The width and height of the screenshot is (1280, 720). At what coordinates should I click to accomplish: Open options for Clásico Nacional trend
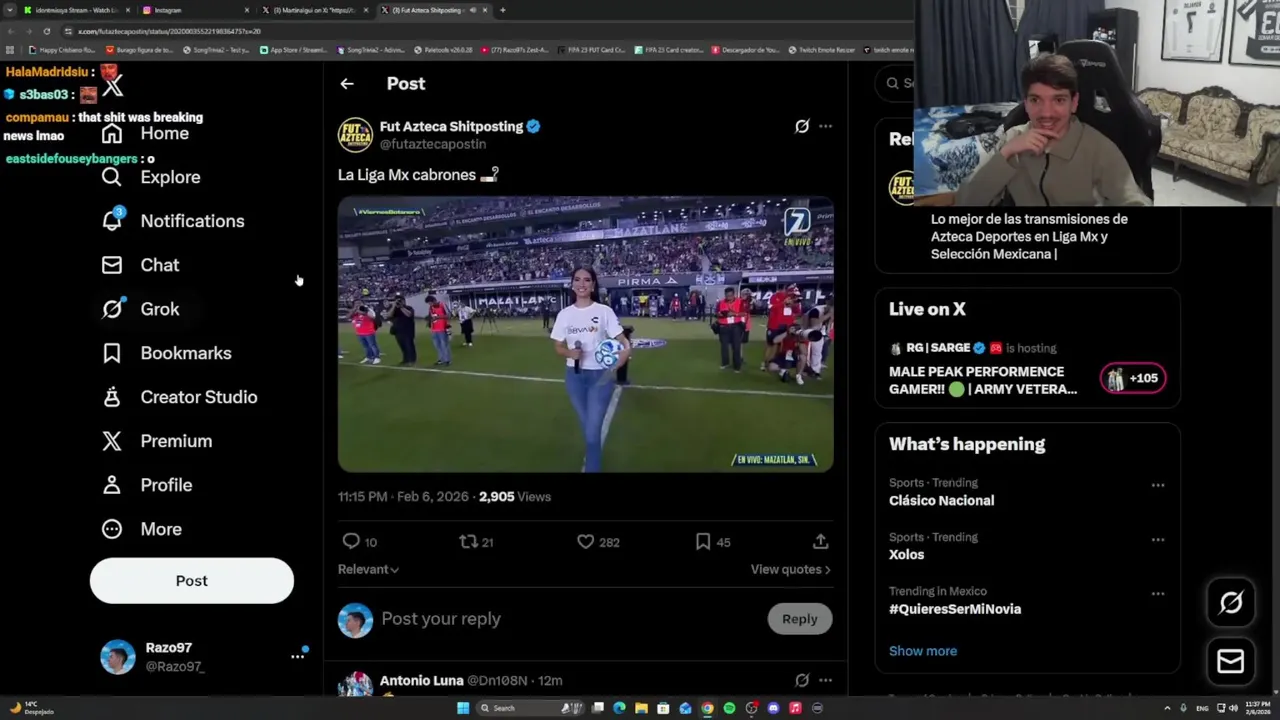coord(1158,485)
